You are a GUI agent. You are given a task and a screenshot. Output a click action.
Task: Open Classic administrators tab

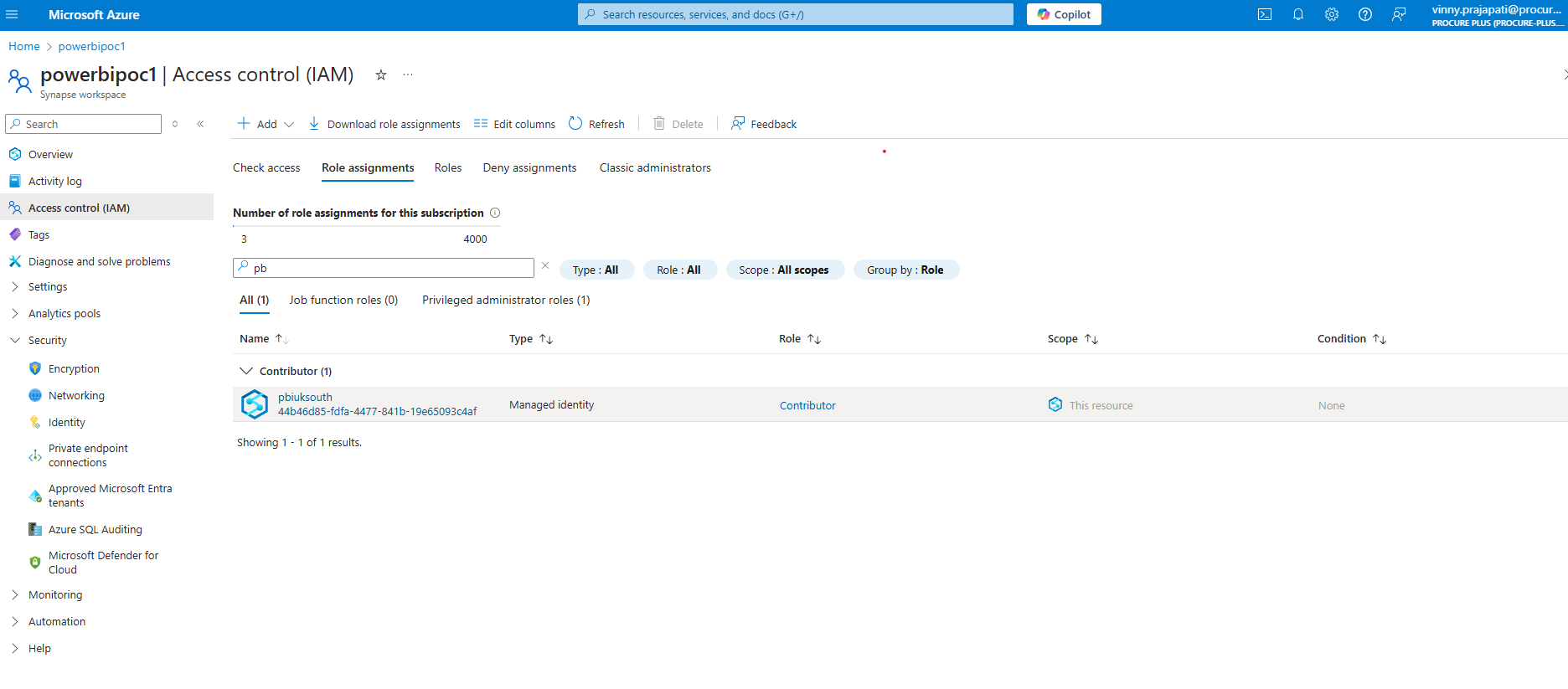click(655, 167)
